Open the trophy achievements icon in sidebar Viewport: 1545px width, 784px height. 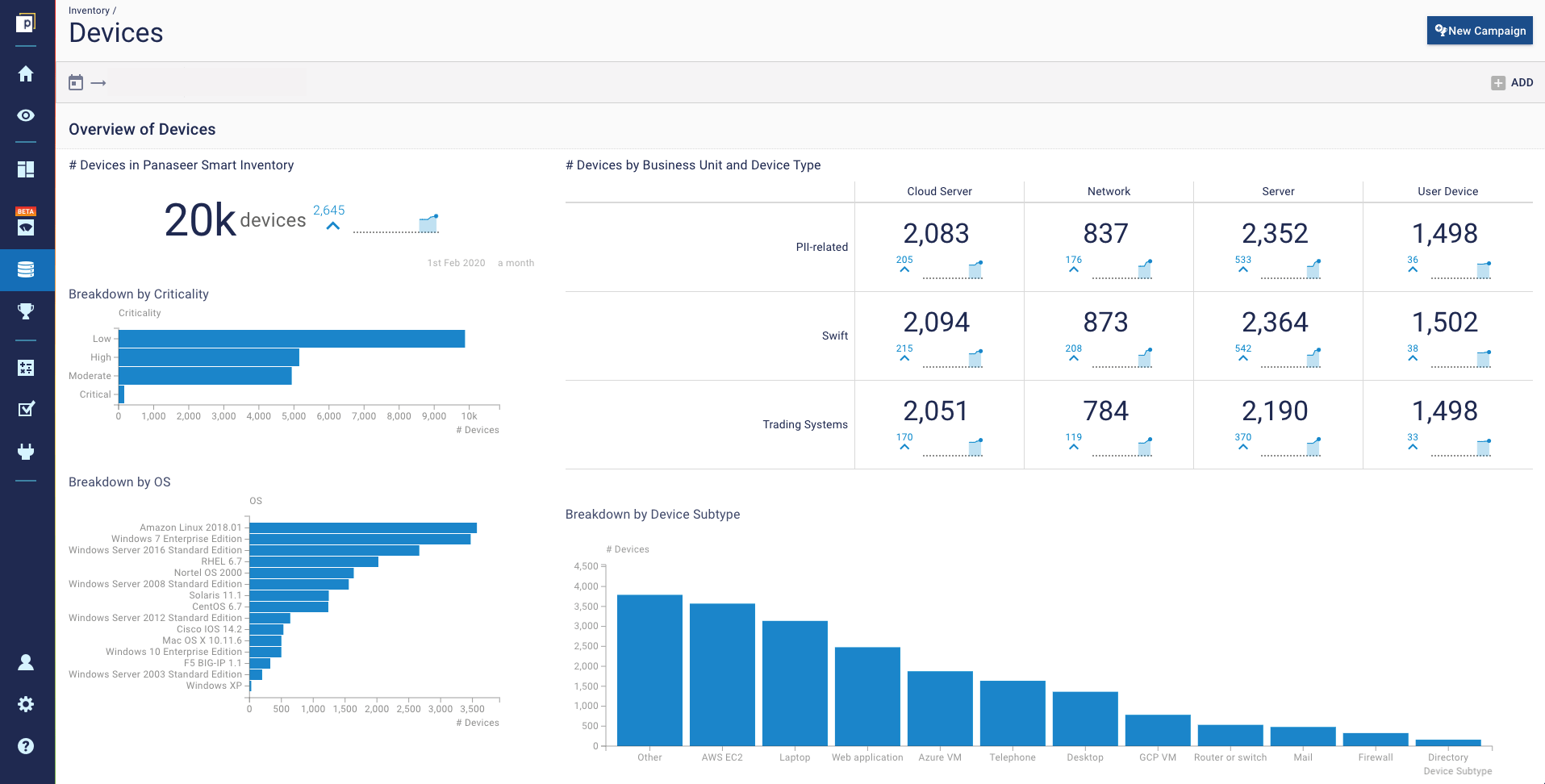[x=26, y=311]
